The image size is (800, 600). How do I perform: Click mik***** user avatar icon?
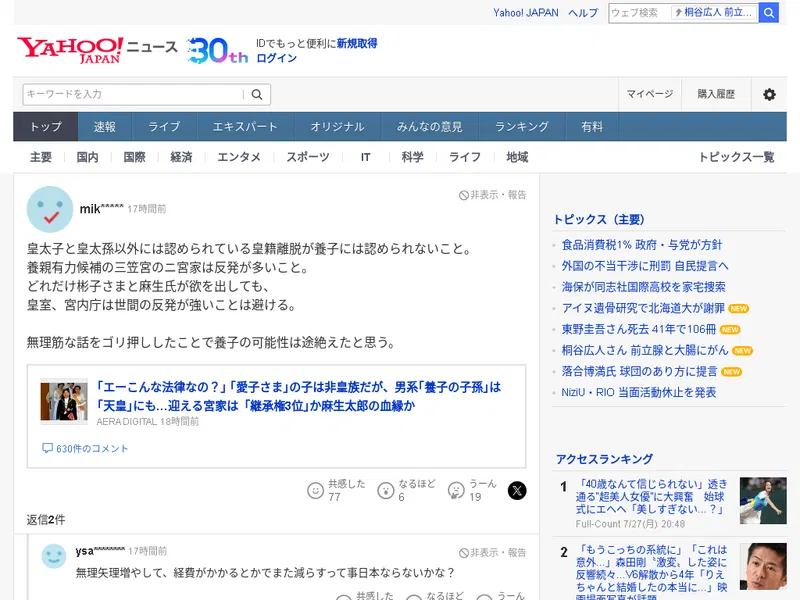tap(50, 209)
